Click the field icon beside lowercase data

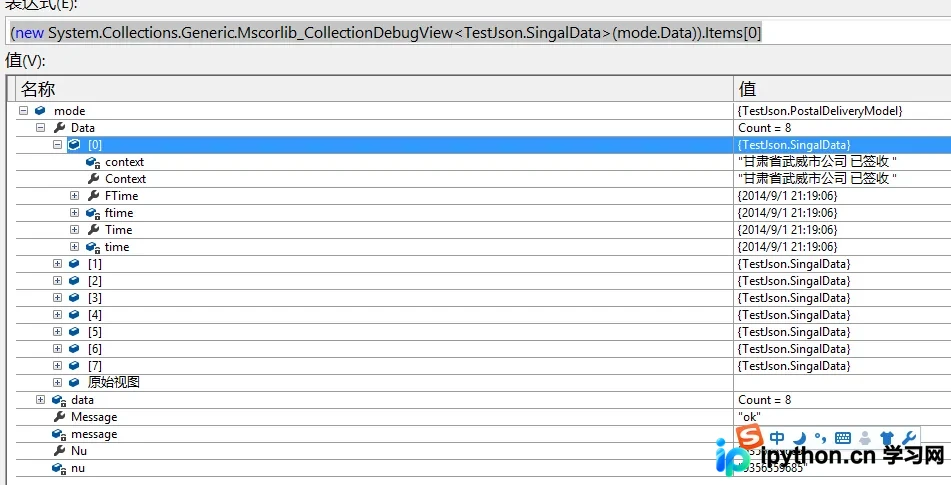click(59, 400)
